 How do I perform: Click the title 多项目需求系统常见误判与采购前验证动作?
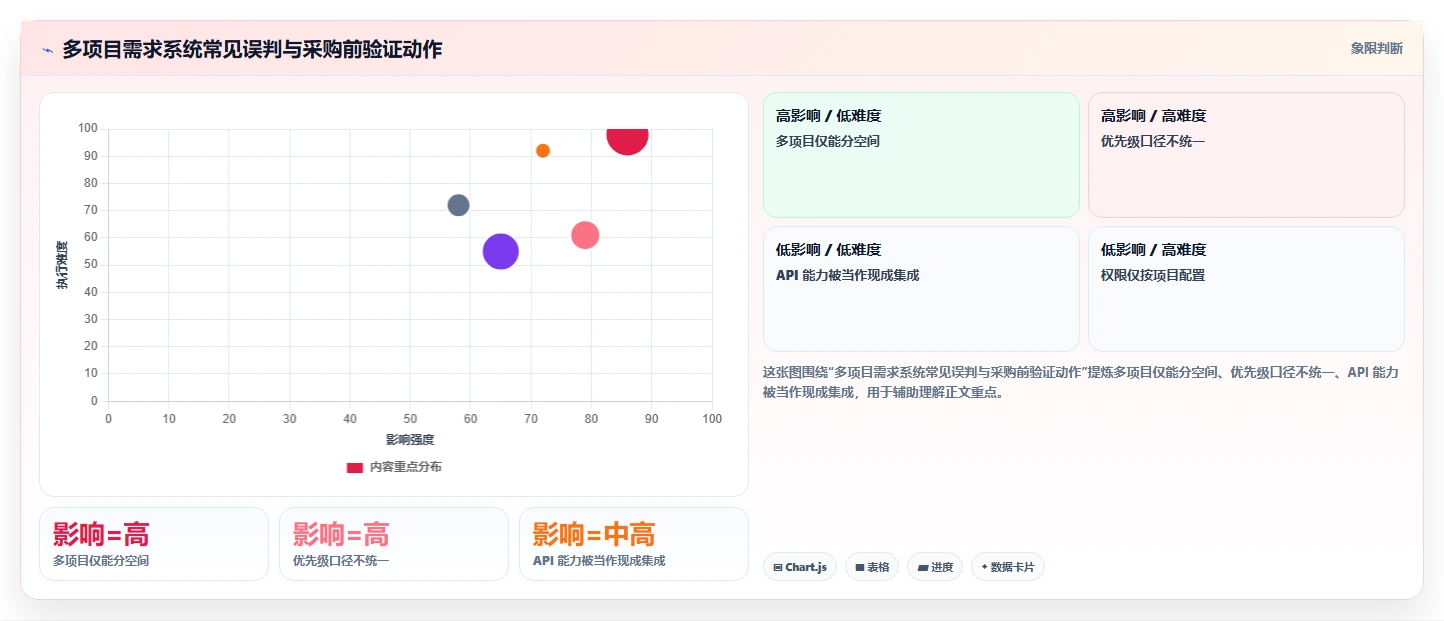(252, 49)
